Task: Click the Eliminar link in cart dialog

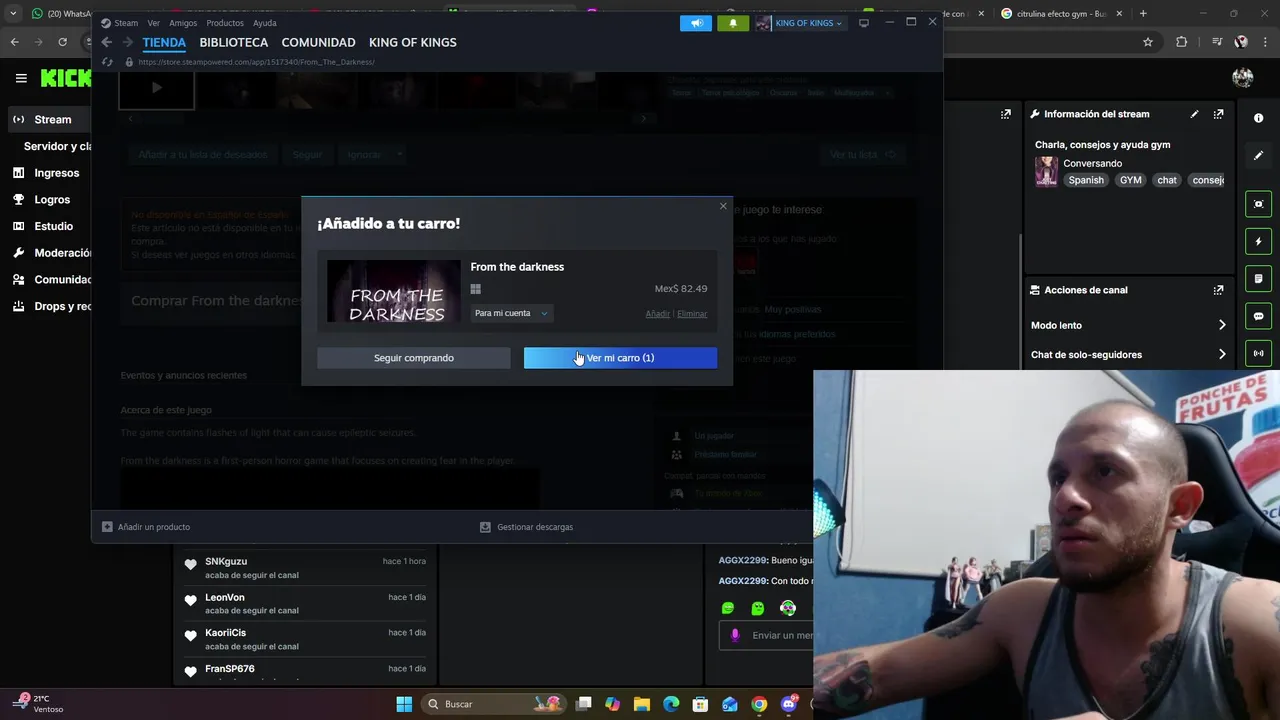Action: point(692,314)
